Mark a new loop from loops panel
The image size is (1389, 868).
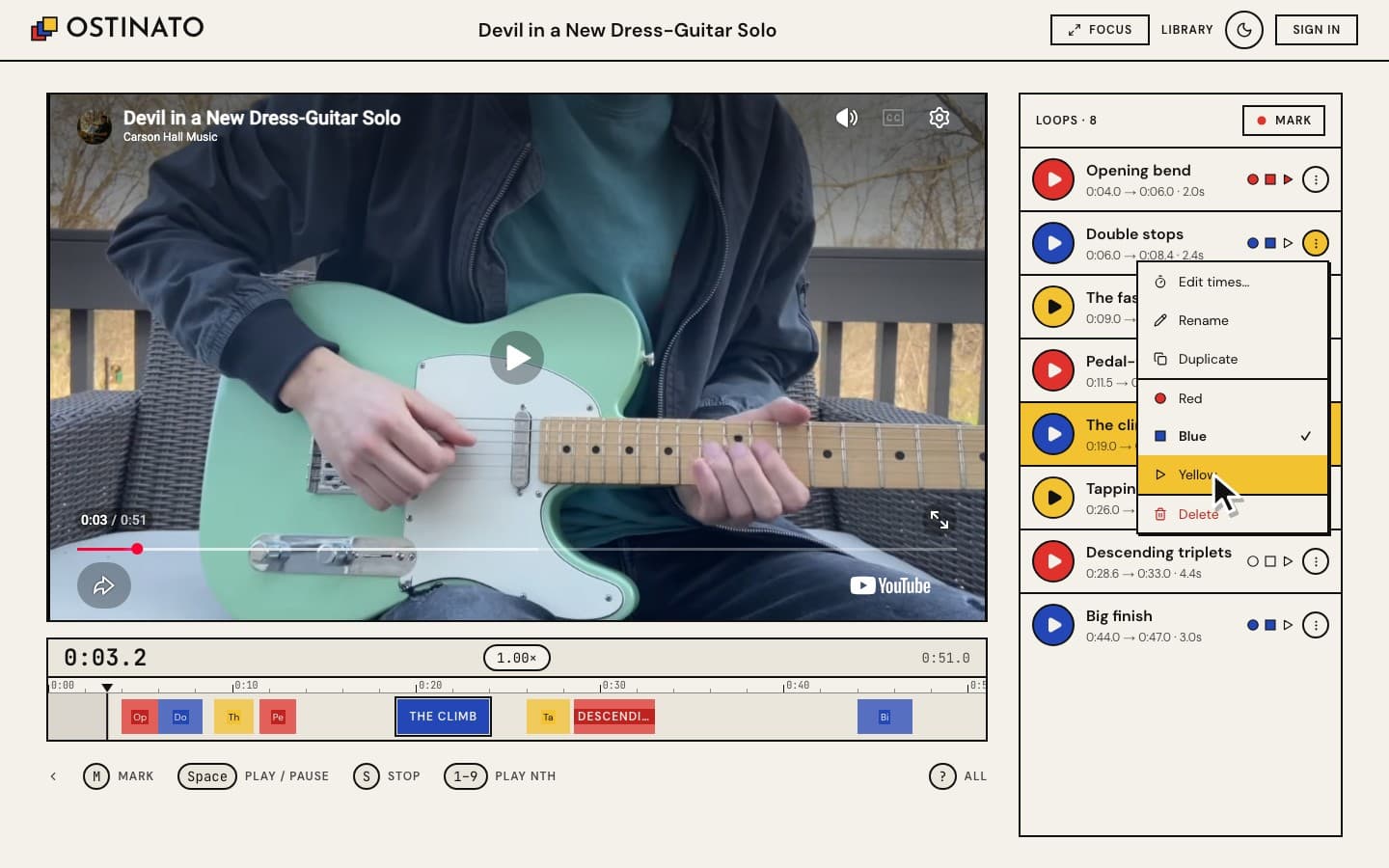pyautogui.click(x=1283, y=121)
